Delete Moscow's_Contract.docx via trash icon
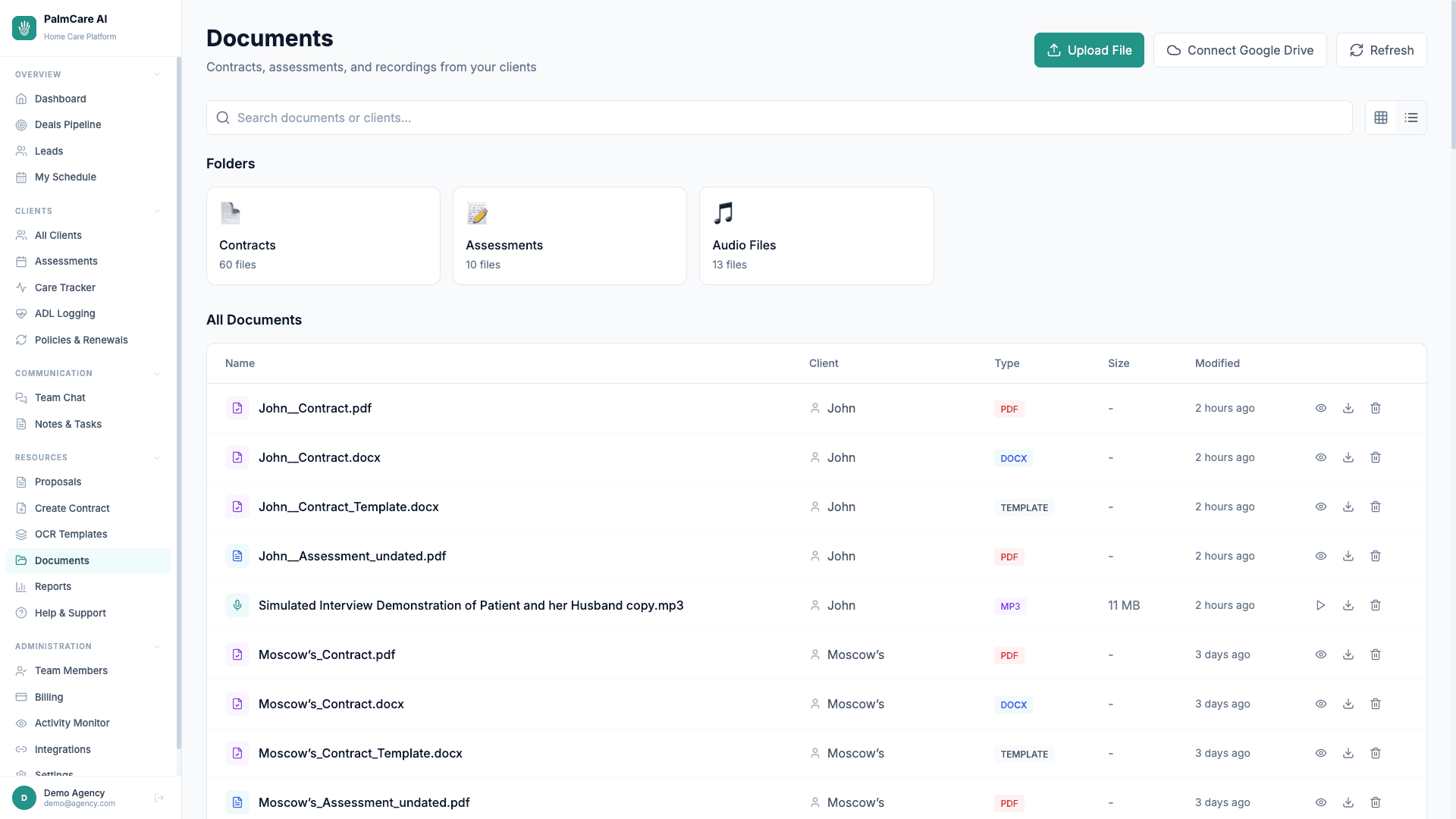This screenshot has width=1456, height=819. pos(1376,704)
